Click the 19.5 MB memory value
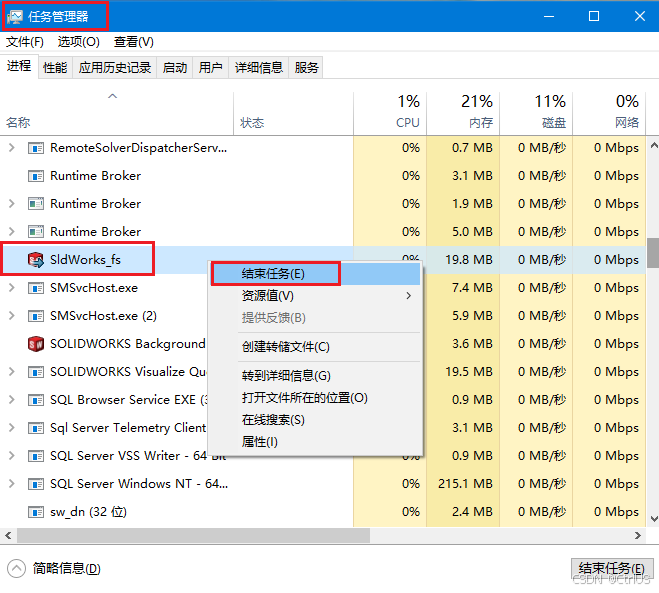Viewport: 659px width, 593px height. pyautogui.click(x=469, y=372)
